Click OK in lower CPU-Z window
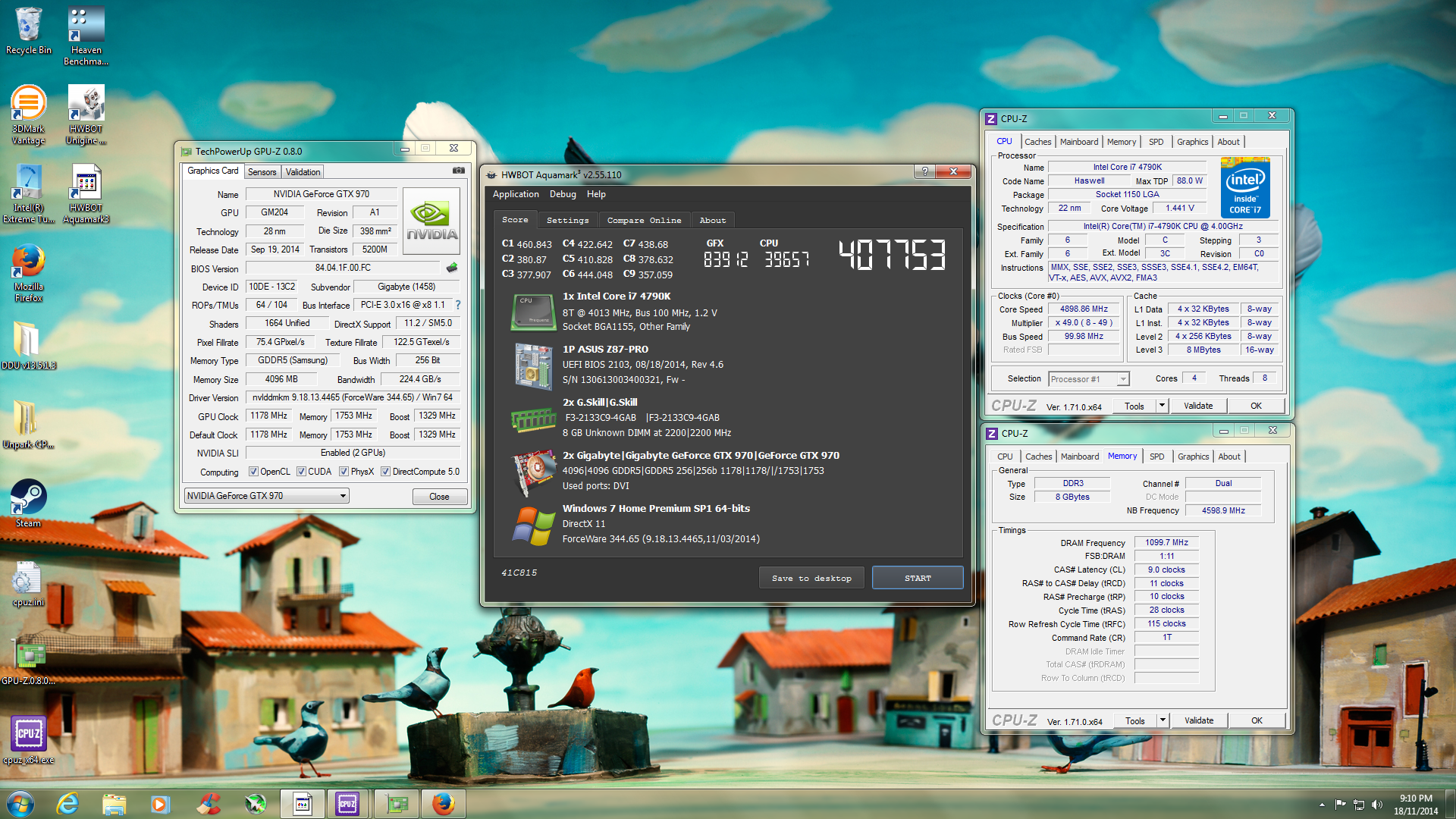 pyautogui.click(x=1257, y=720)
